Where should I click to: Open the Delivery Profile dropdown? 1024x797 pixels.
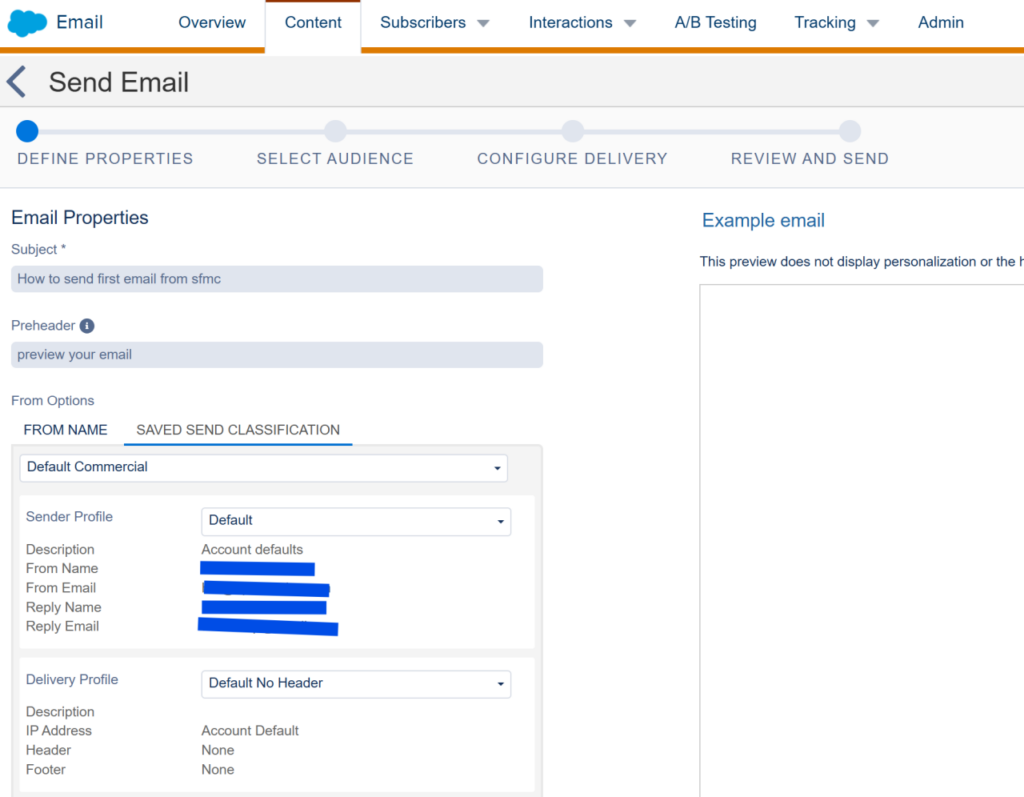click(x=356, y=684)
